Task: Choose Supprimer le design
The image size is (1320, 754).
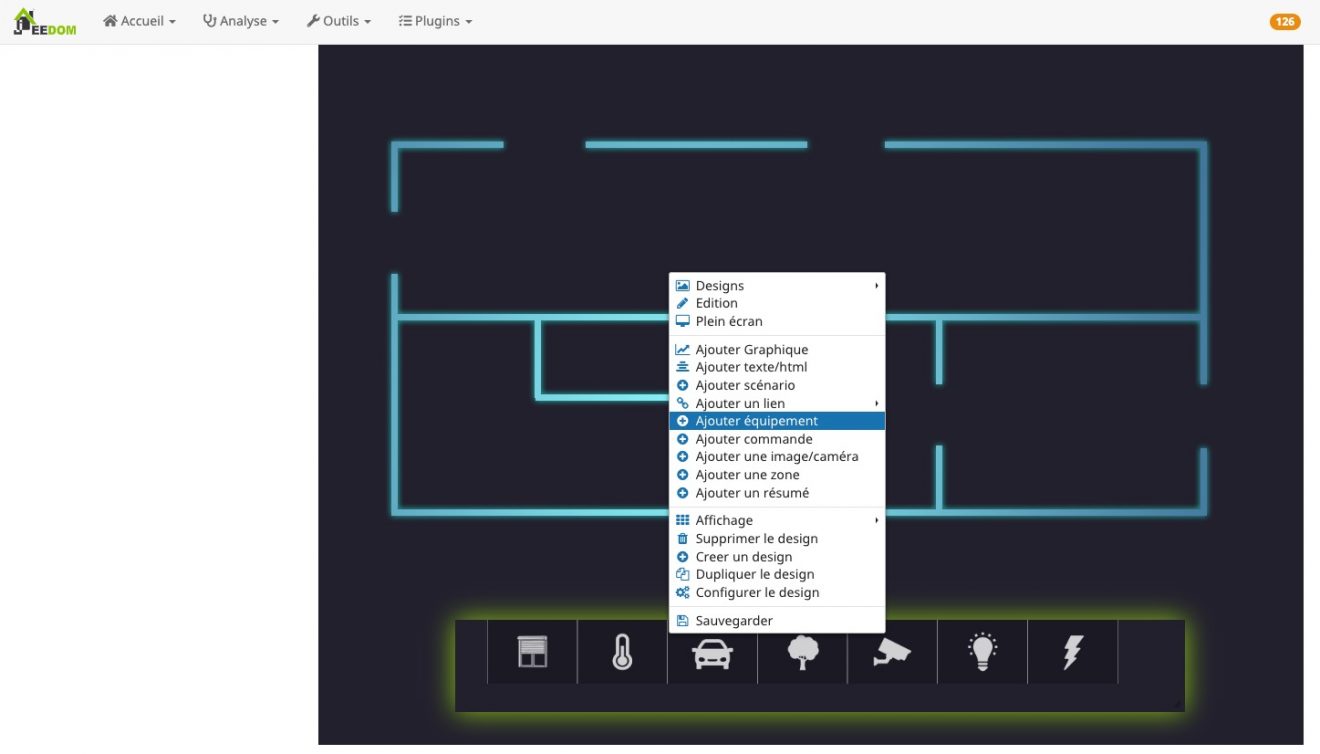Action: click(x=756, y=538)
